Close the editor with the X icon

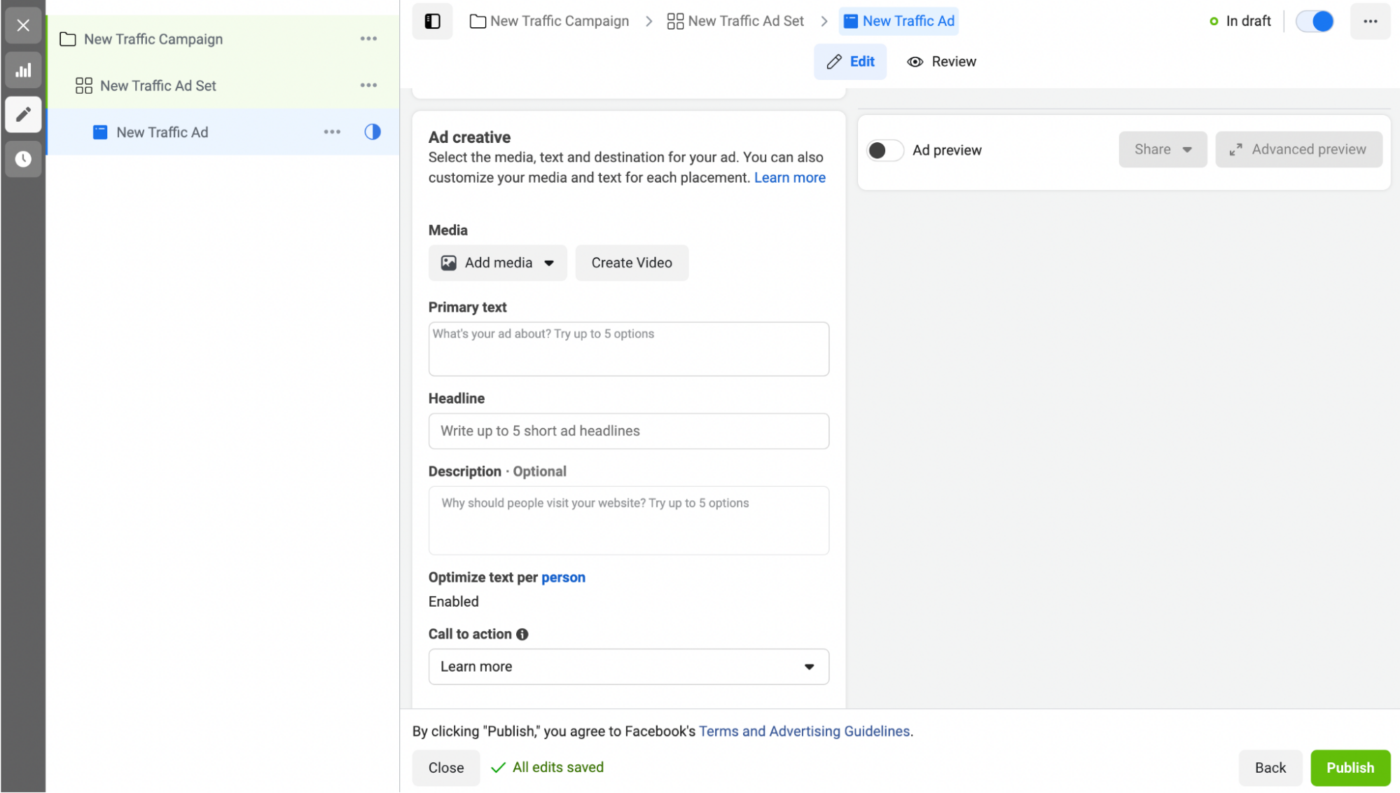point(23,25)
